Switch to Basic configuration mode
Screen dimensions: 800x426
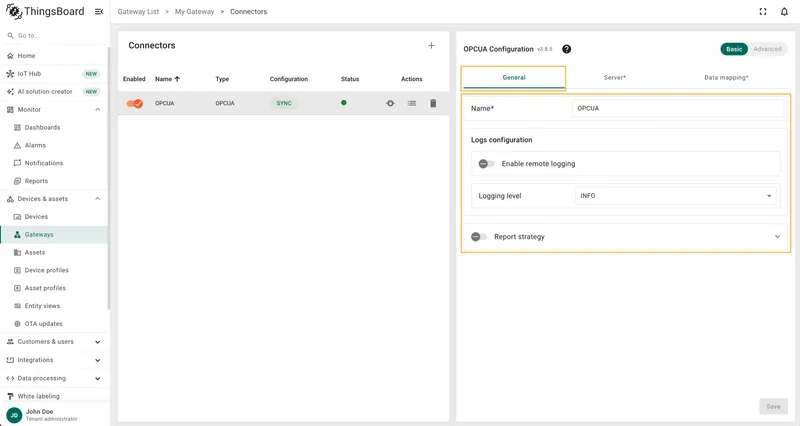click(734, 49)
